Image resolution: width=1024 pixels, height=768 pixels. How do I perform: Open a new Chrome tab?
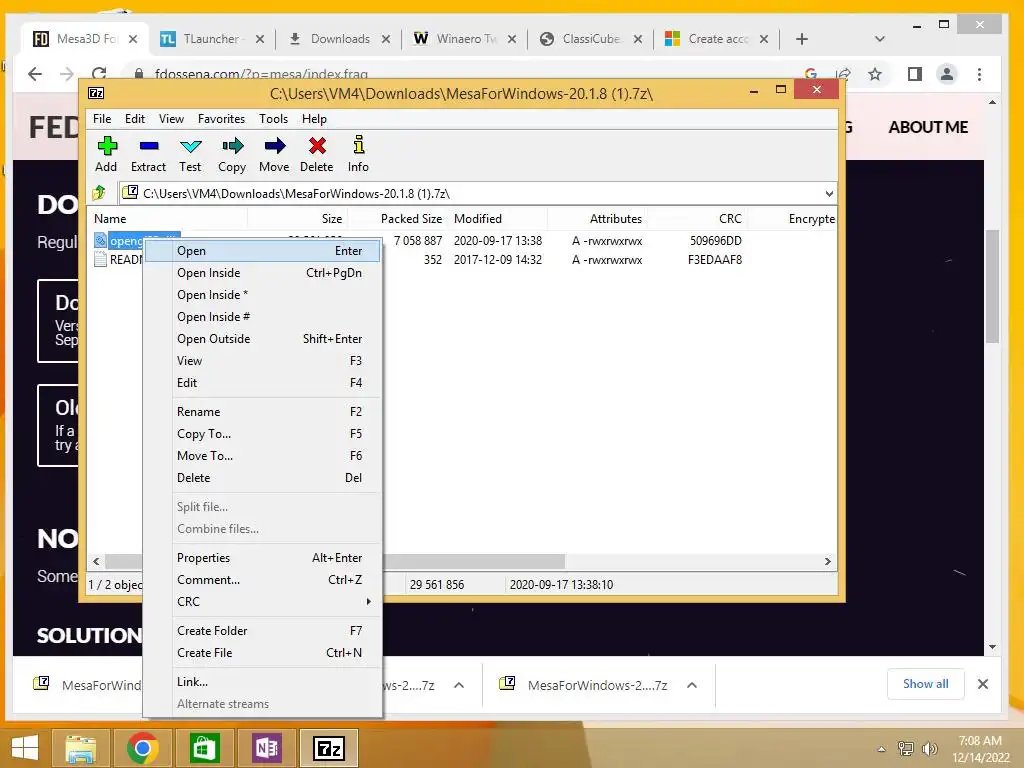pyautogui.click(x=802, y=39)
